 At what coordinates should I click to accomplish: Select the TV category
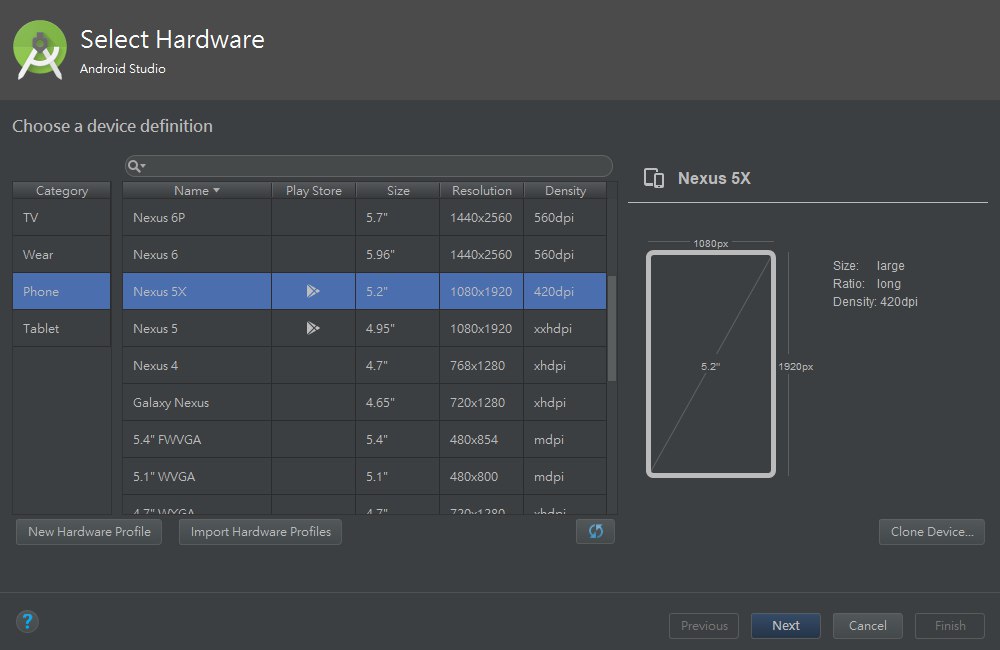click(x=61, y=218)
